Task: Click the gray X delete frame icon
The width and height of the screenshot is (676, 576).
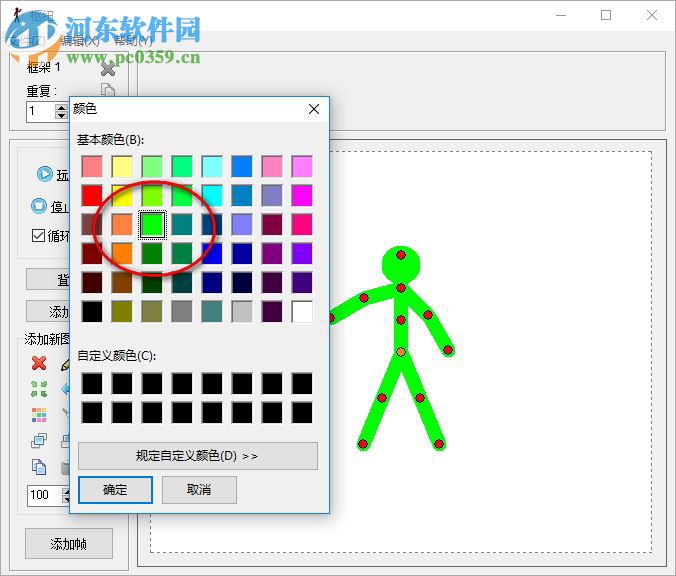Action: pos(108,69)
